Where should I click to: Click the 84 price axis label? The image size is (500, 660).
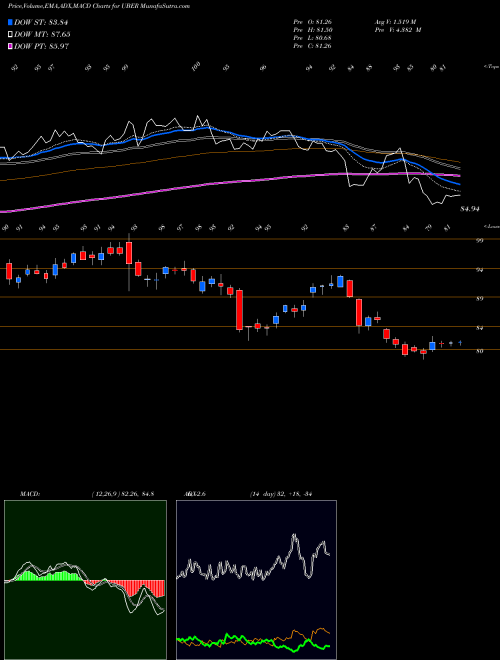(479, 328)
